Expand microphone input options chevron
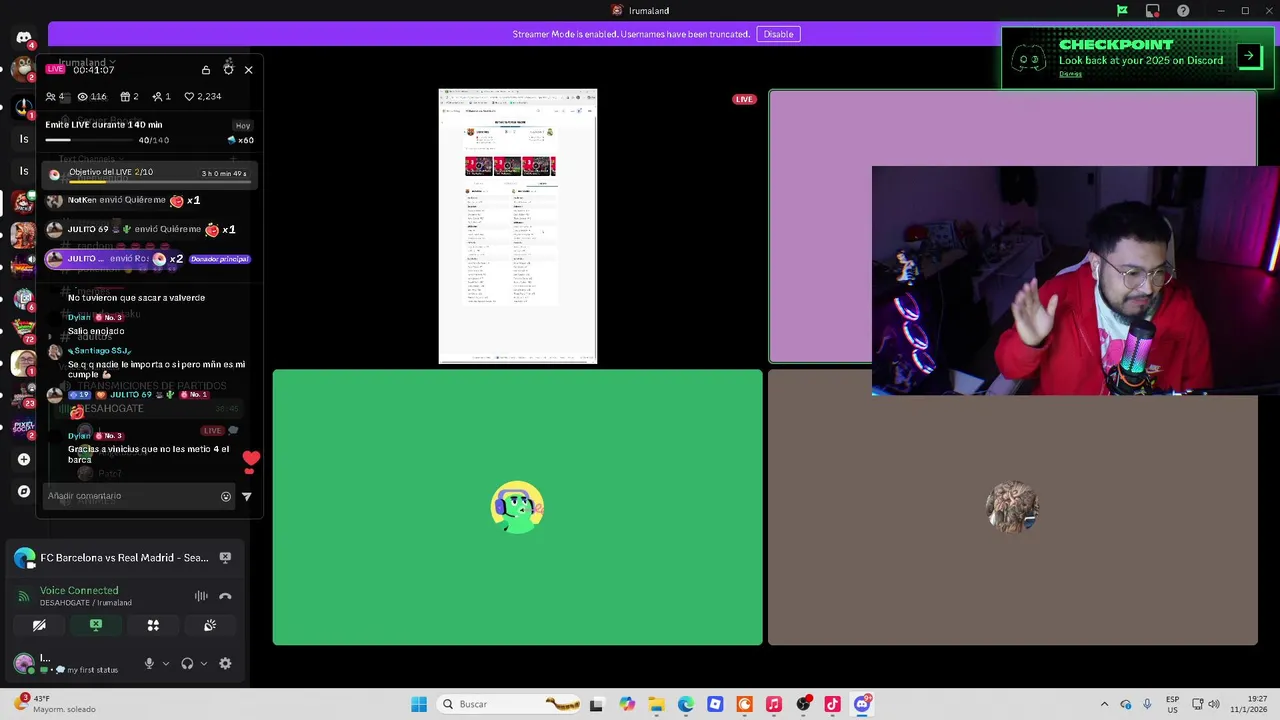The image size is (1280, 720). (166, 663)
